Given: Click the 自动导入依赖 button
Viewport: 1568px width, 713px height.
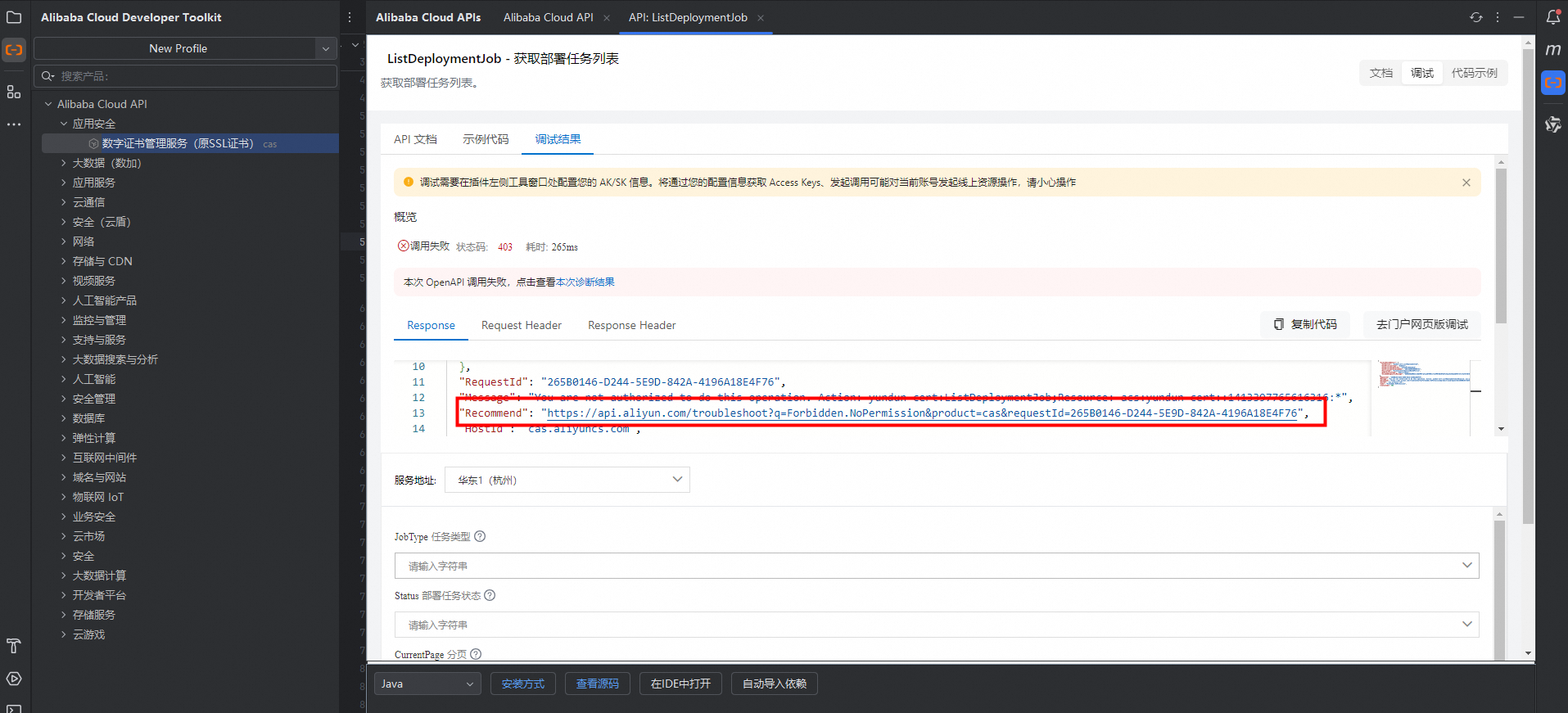Looking at the screenshot, I should (x=775, y=684).
